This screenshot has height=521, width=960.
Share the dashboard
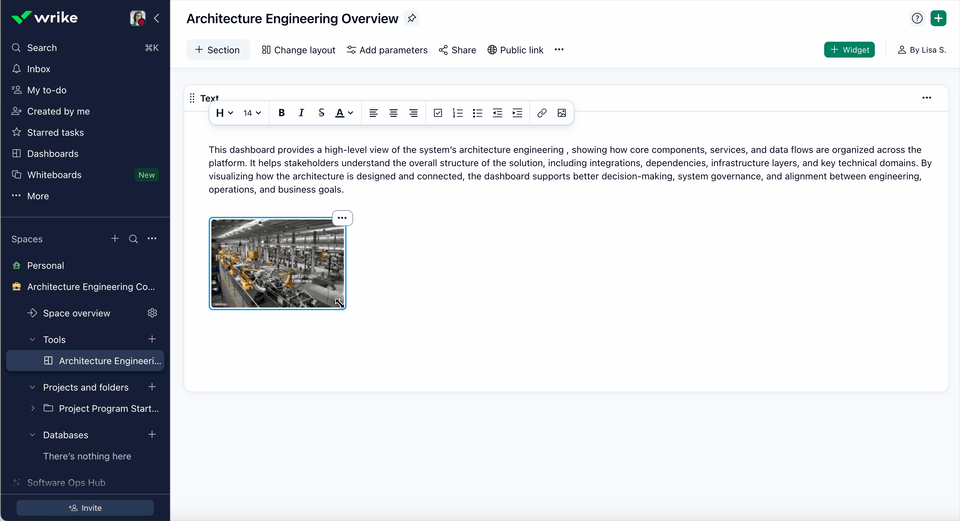pos(457,50)
